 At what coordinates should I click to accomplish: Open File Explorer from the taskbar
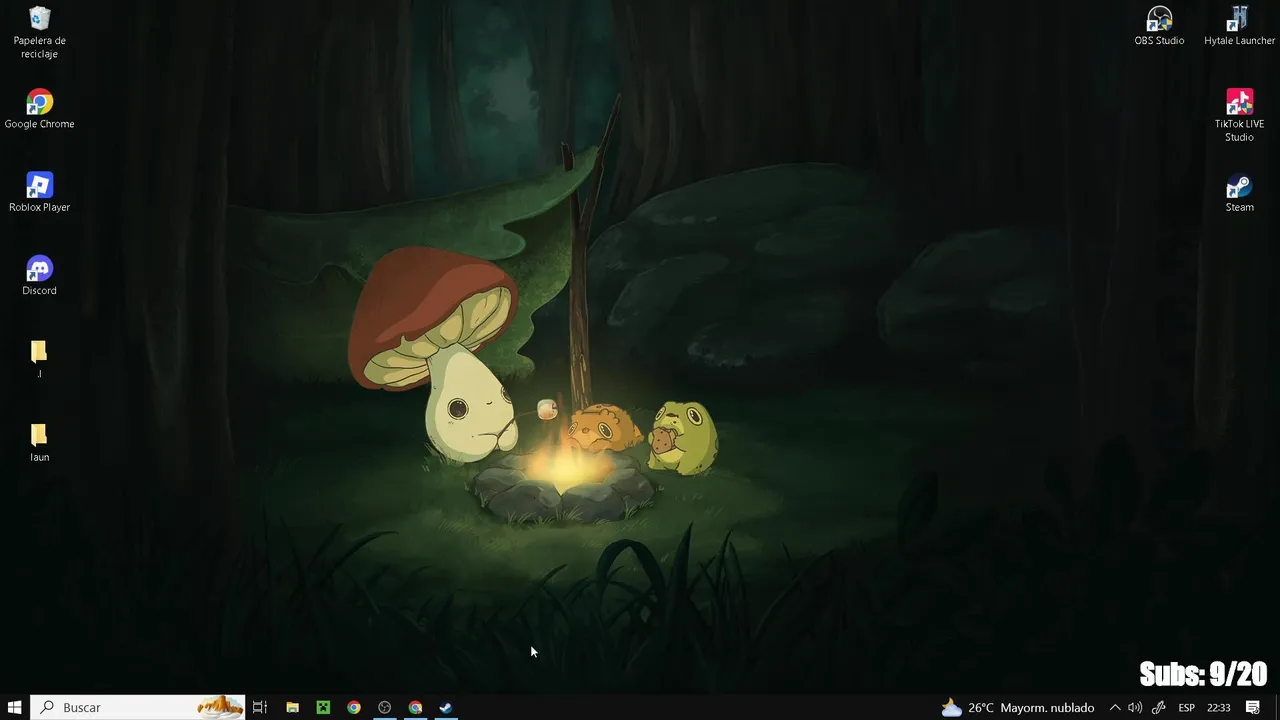292,707
